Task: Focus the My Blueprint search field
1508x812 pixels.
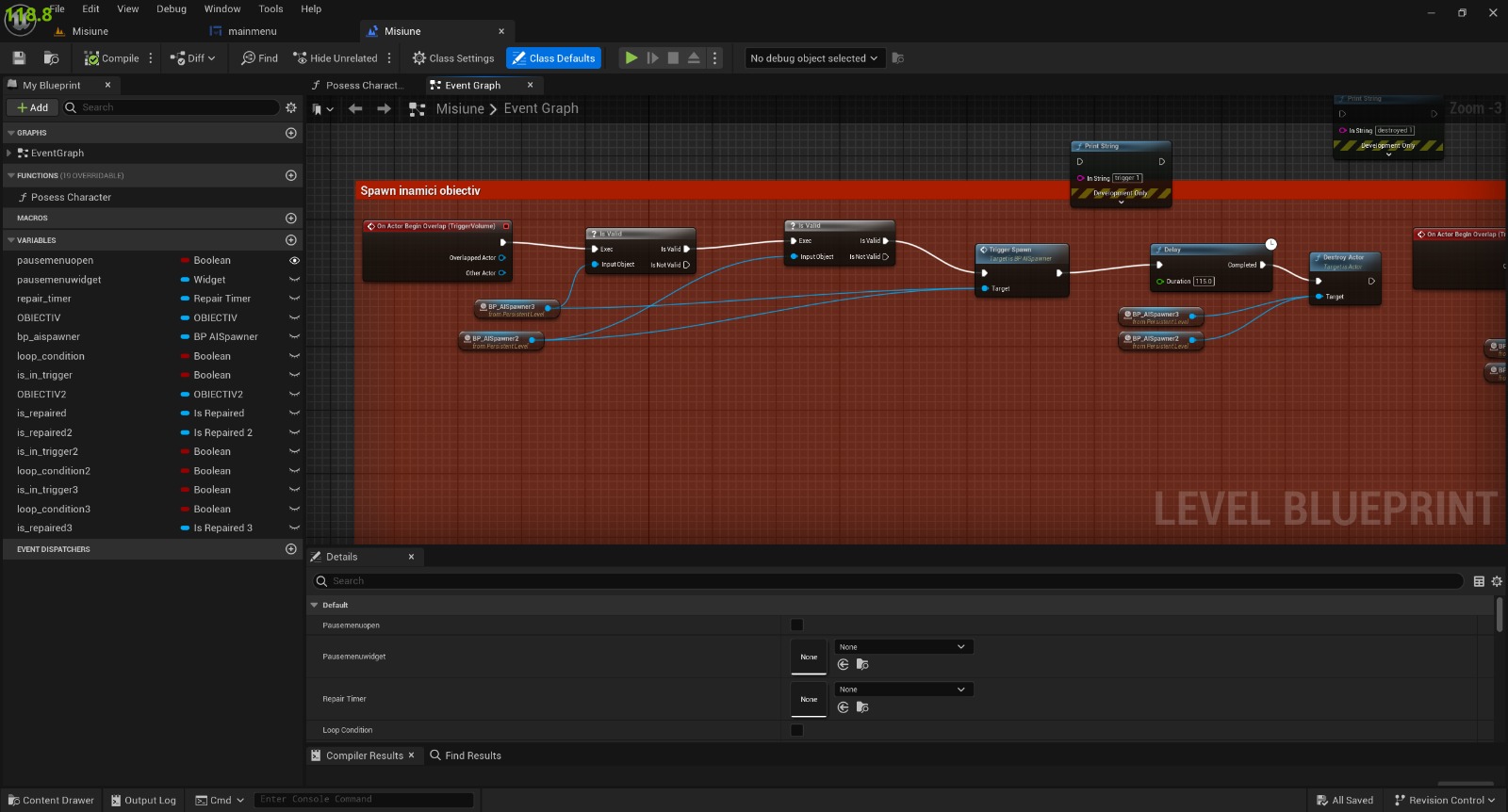Action: (x=170, y=107)
